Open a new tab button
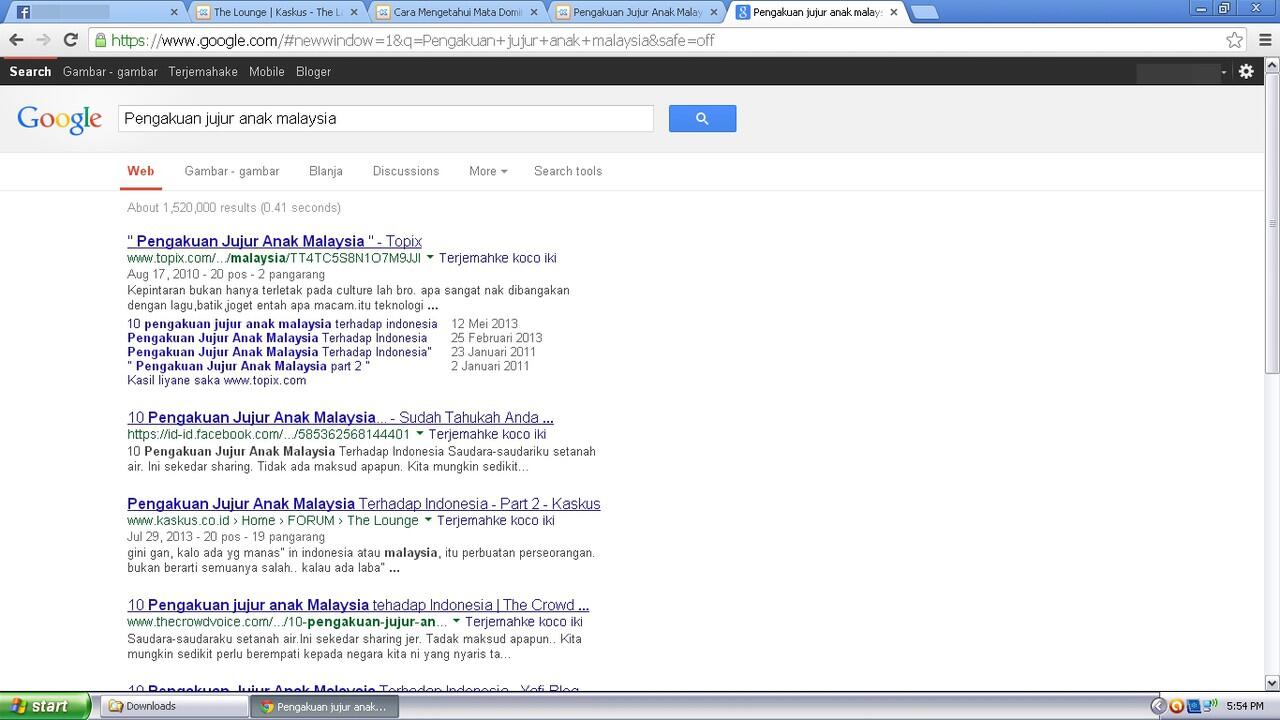 pyautogui.click(x=925, y=12)
